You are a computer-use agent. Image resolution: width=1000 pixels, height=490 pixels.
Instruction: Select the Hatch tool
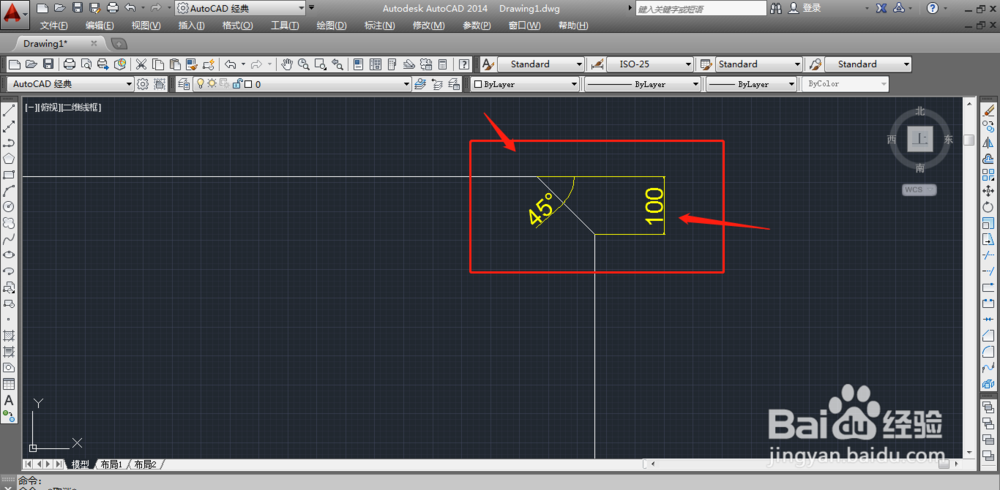[9, 336]
